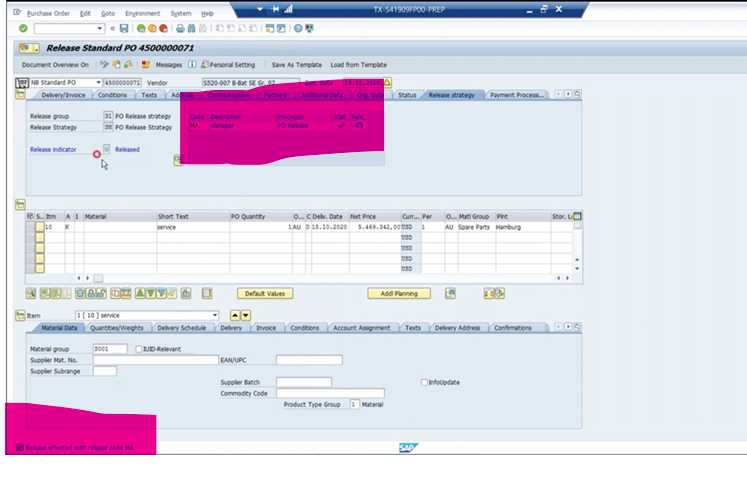Click Document Overview On button
Image resolution: width=747 pixels, height=488 pixels.
[x=55, y=65]
